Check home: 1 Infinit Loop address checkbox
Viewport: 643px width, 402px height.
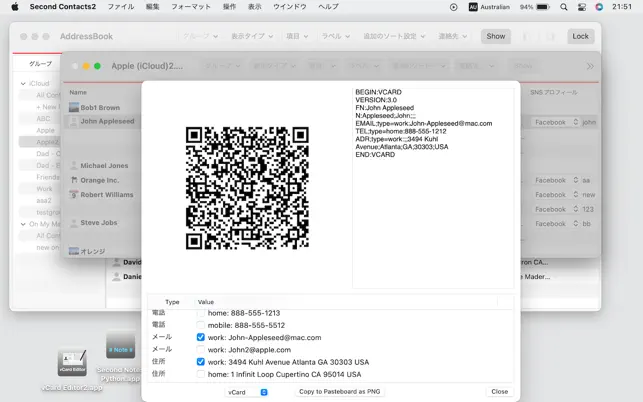click(201, 374)
